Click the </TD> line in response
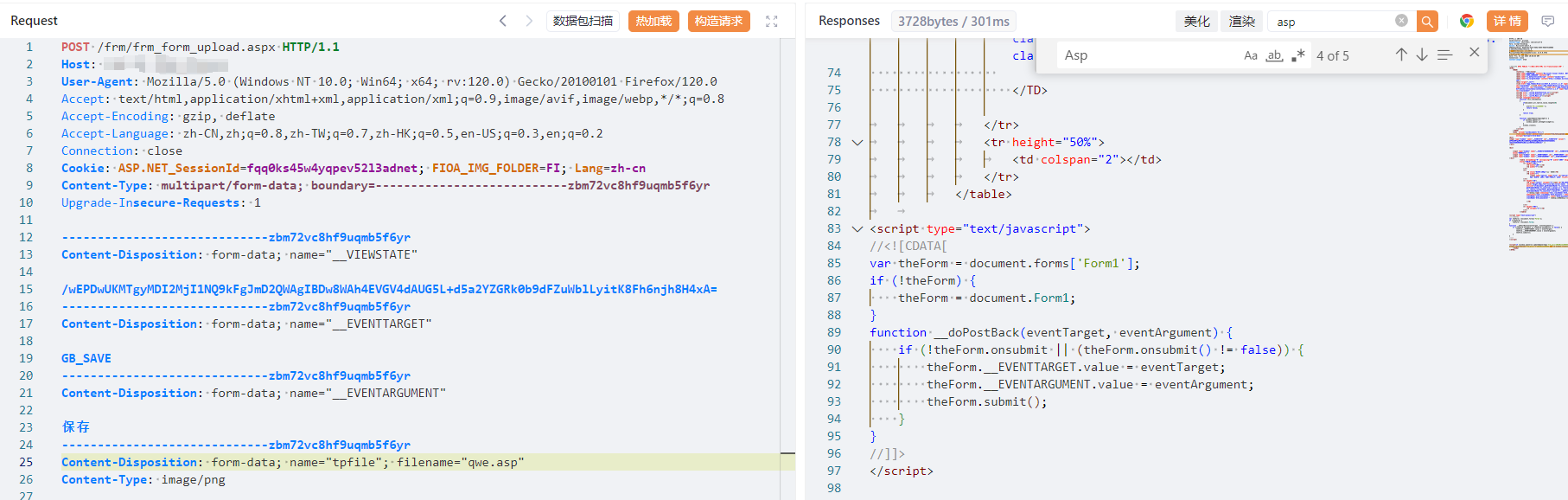The height and width of the screenshot is (500, 1568). coord(1029,91)
